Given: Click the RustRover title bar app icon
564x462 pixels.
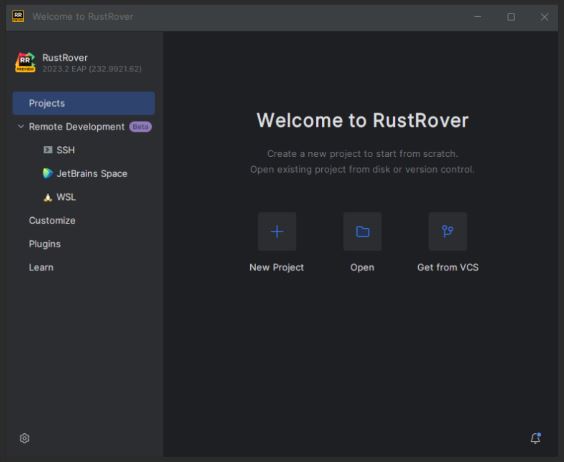Looking at the screenshot, I should coord(18,16).
